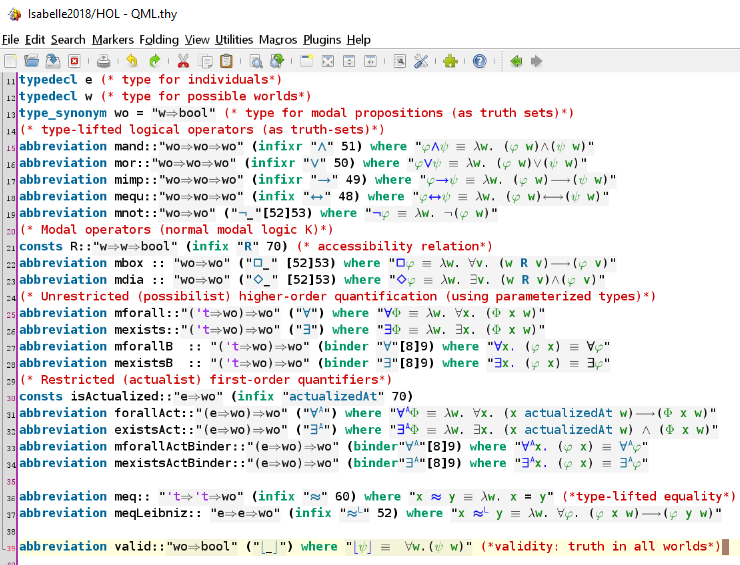Click 'isActualized' constant name
The height and width of the screenshot is (565, 740).
(x=115, y=396)
